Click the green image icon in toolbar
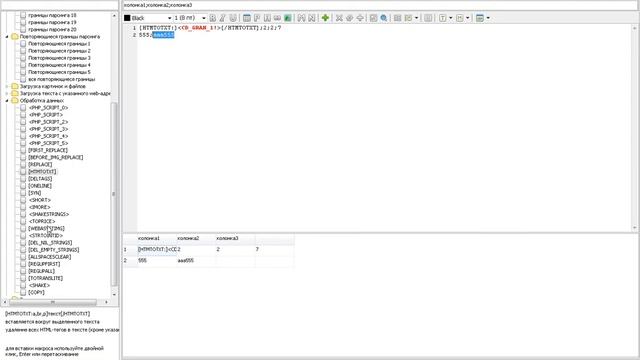 [288, 18]
